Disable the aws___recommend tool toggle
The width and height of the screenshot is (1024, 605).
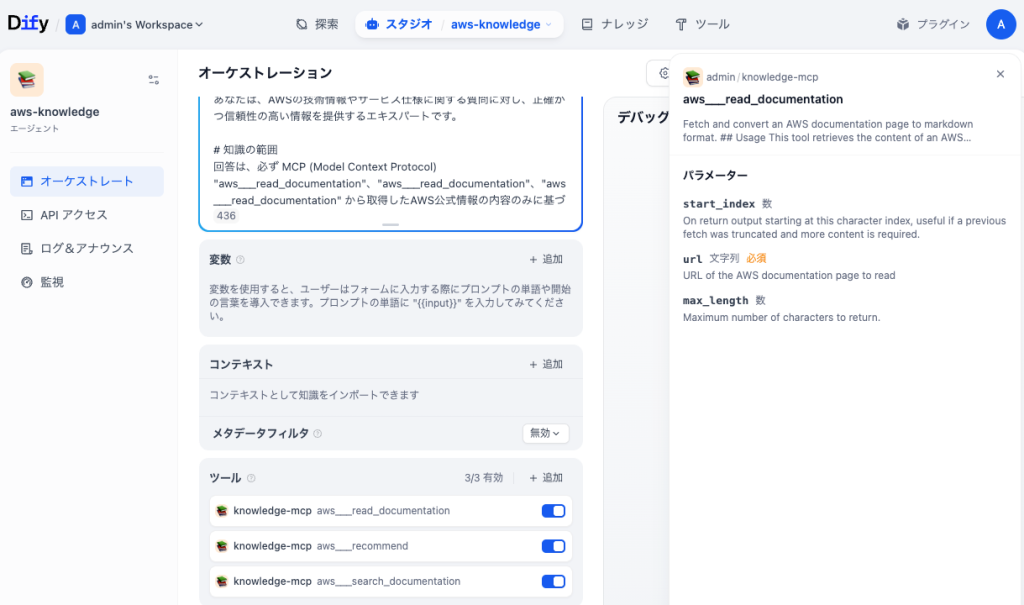click(553, 546)
